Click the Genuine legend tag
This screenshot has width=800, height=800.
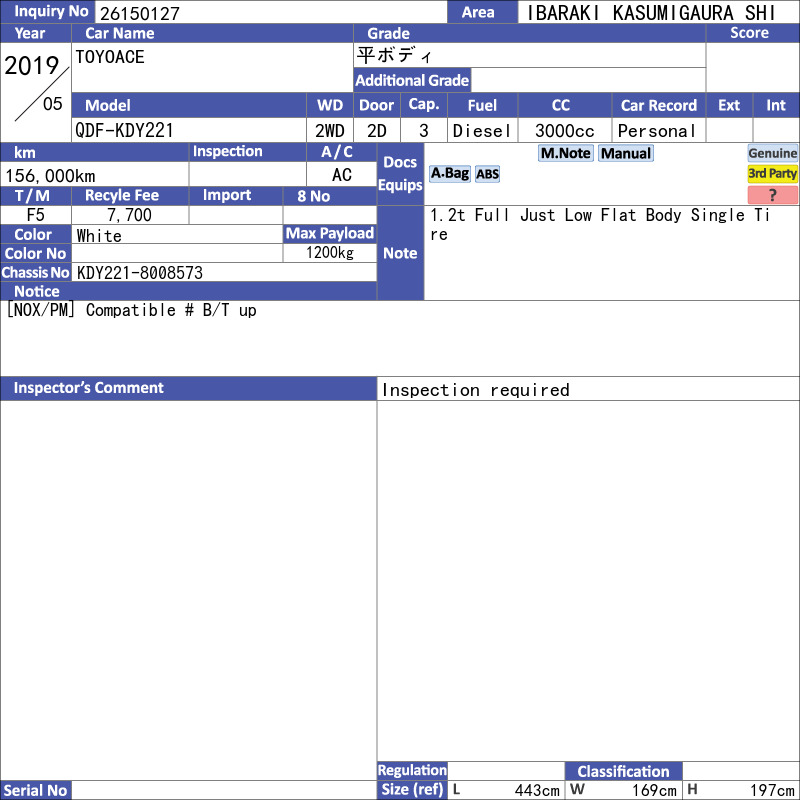772,153
